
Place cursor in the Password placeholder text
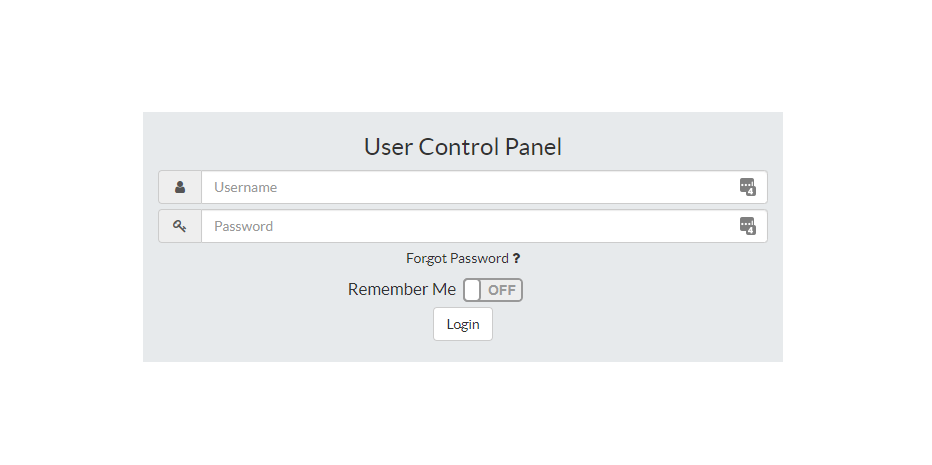[x=244, y=226]
